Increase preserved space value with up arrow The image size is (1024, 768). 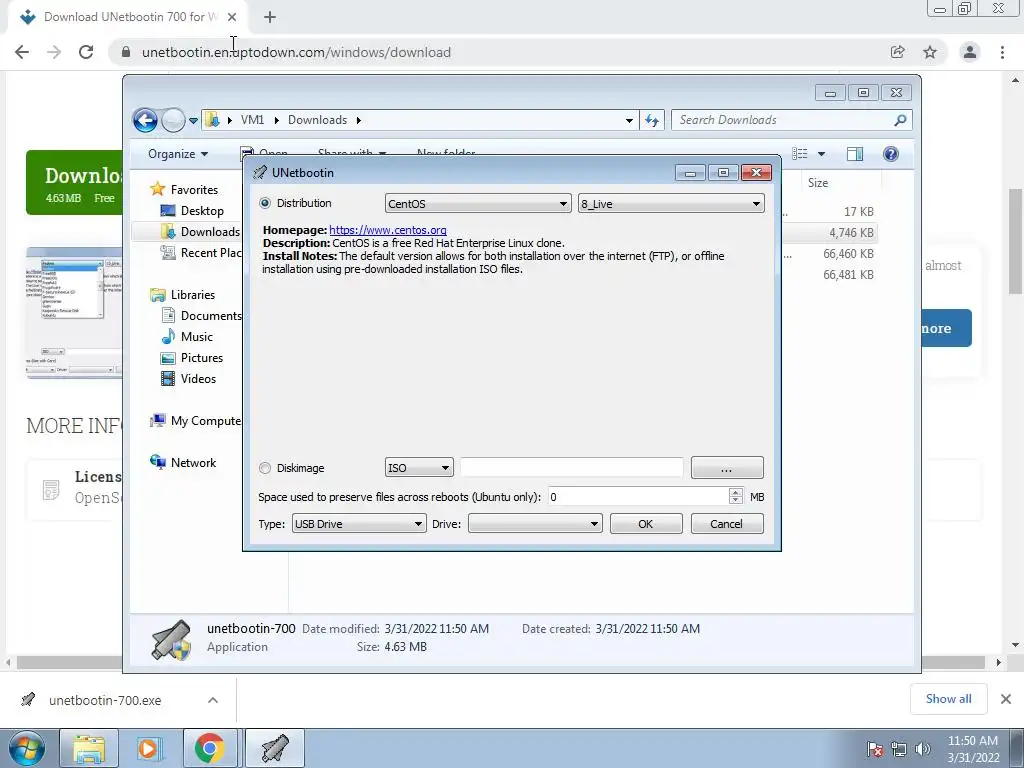(736, 492)
